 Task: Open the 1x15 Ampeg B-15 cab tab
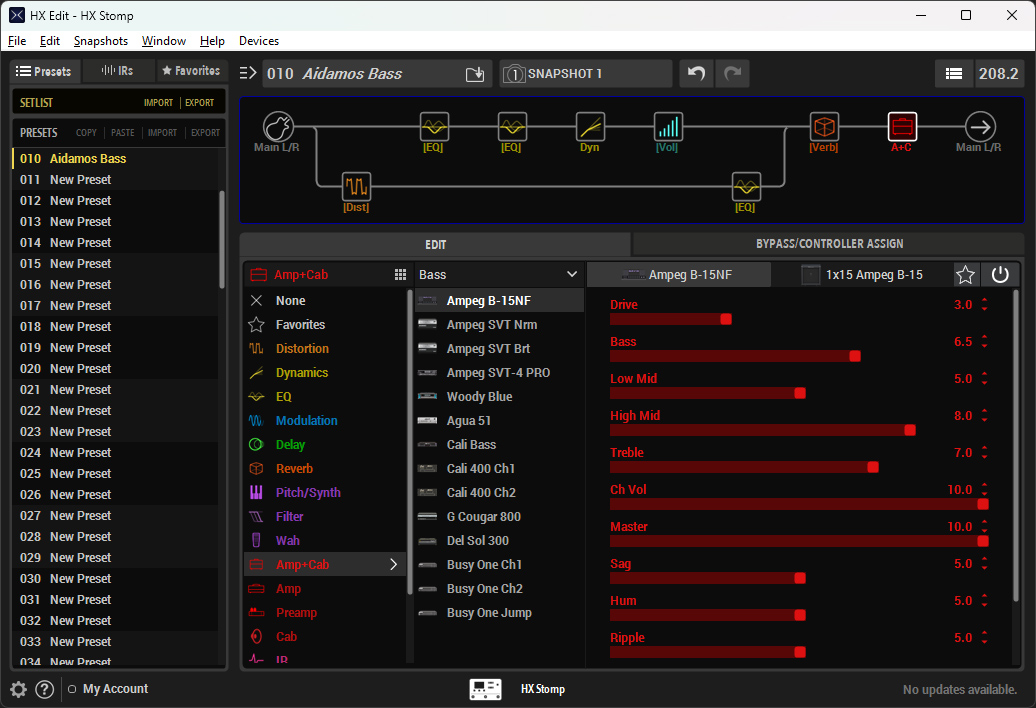(862, 275)
